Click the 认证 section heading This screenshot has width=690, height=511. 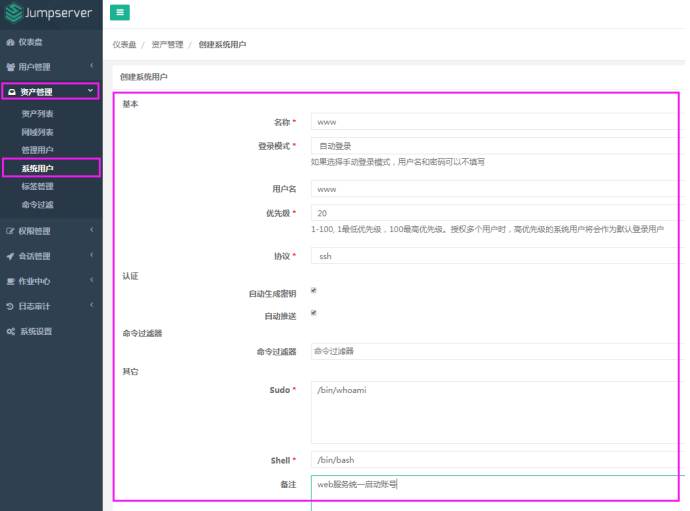[130, 276]
